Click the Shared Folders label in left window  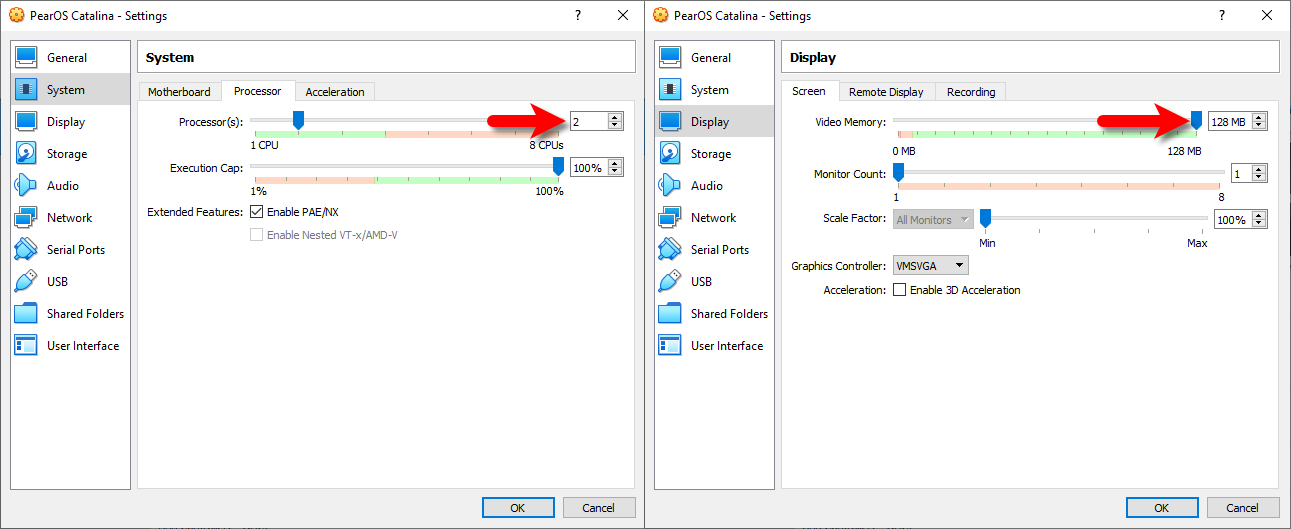85,314
